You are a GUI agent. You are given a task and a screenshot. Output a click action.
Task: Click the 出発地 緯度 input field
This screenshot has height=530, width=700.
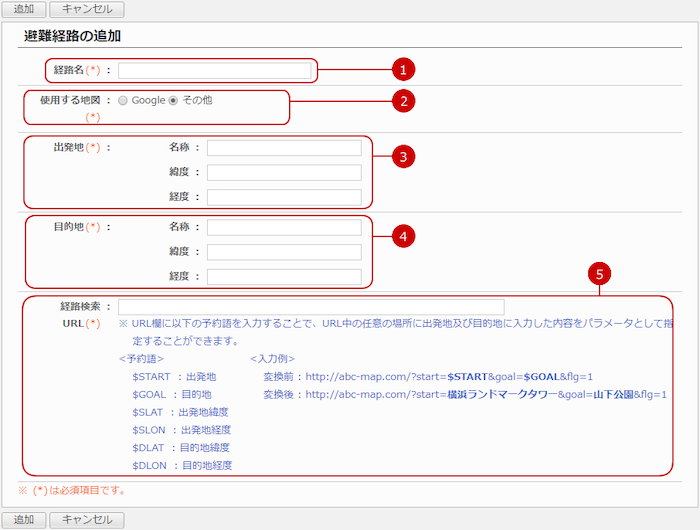[284, 173]
